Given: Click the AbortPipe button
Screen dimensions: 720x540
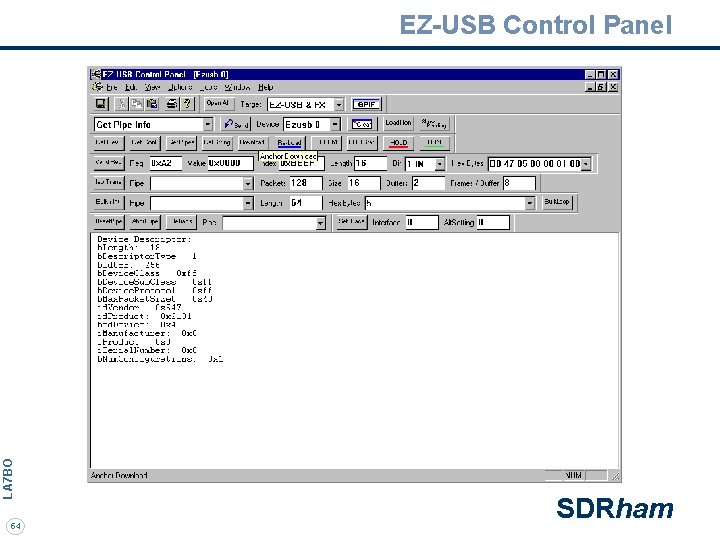Looking at the screenshot, I should pyautogui.click(x=145, y=222).
